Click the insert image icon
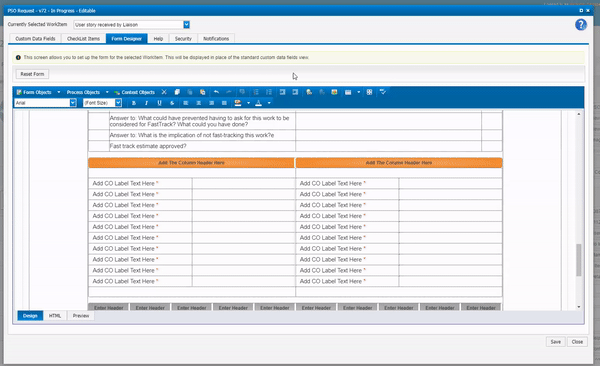The height and width of the screenshot is (366, 600). point(334,92)
